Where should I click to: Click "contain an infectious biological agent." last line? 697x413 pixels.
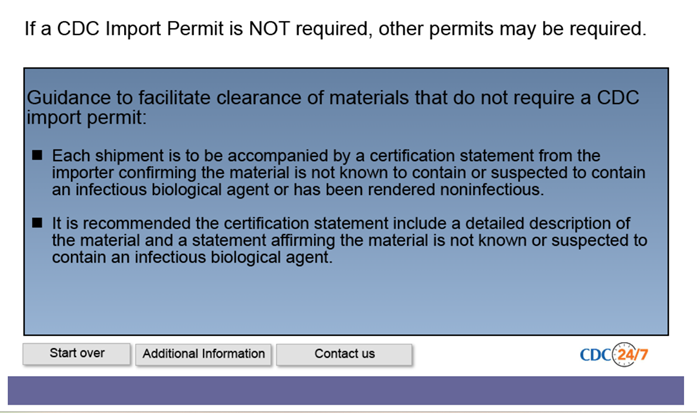pyautogui.click(x=192, y=257)
